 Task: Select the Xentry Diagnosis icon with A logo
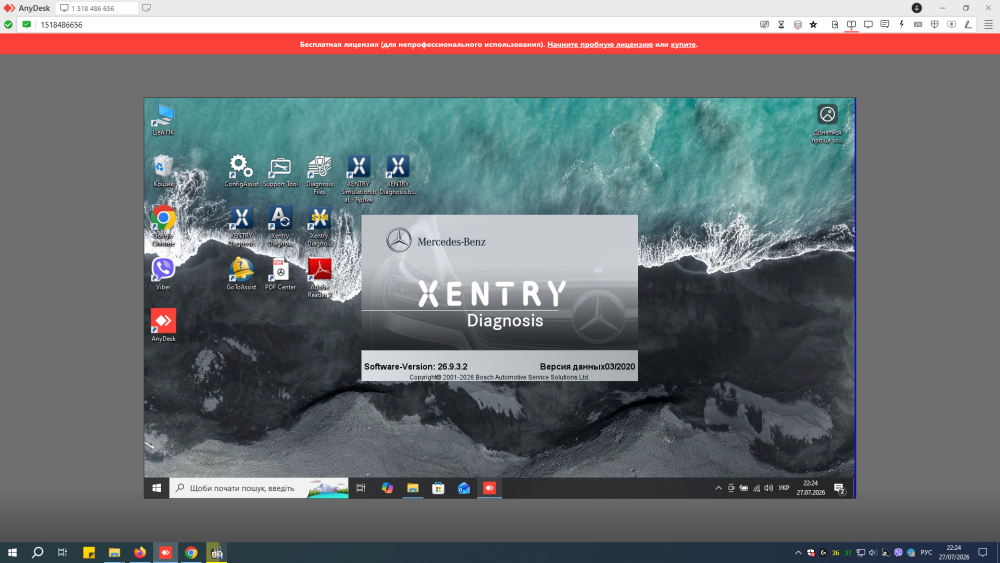pyautogui.click(x=280, y=226)
